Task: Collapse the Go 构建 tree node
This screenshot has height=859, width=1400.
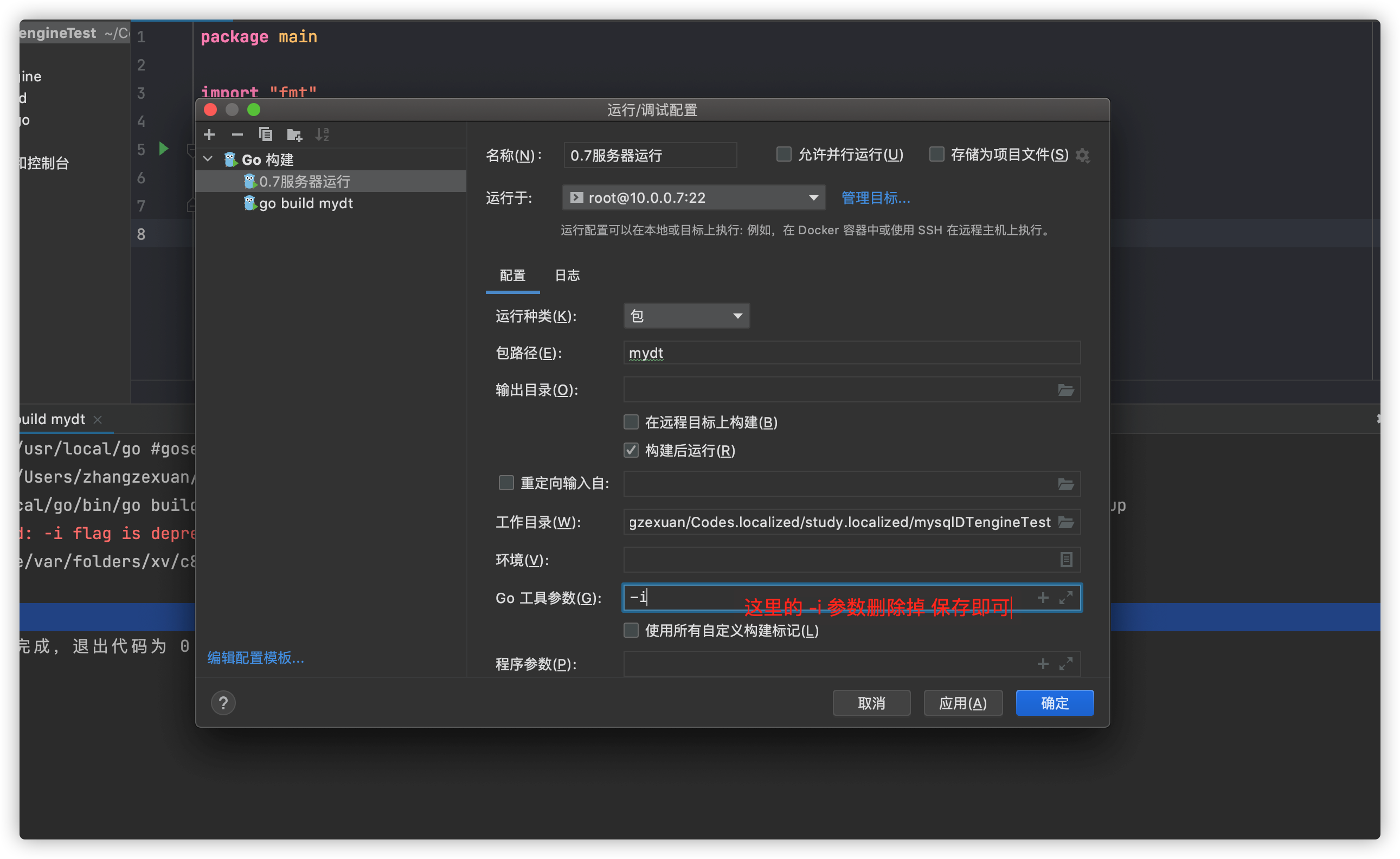Action: click(208, 159)
